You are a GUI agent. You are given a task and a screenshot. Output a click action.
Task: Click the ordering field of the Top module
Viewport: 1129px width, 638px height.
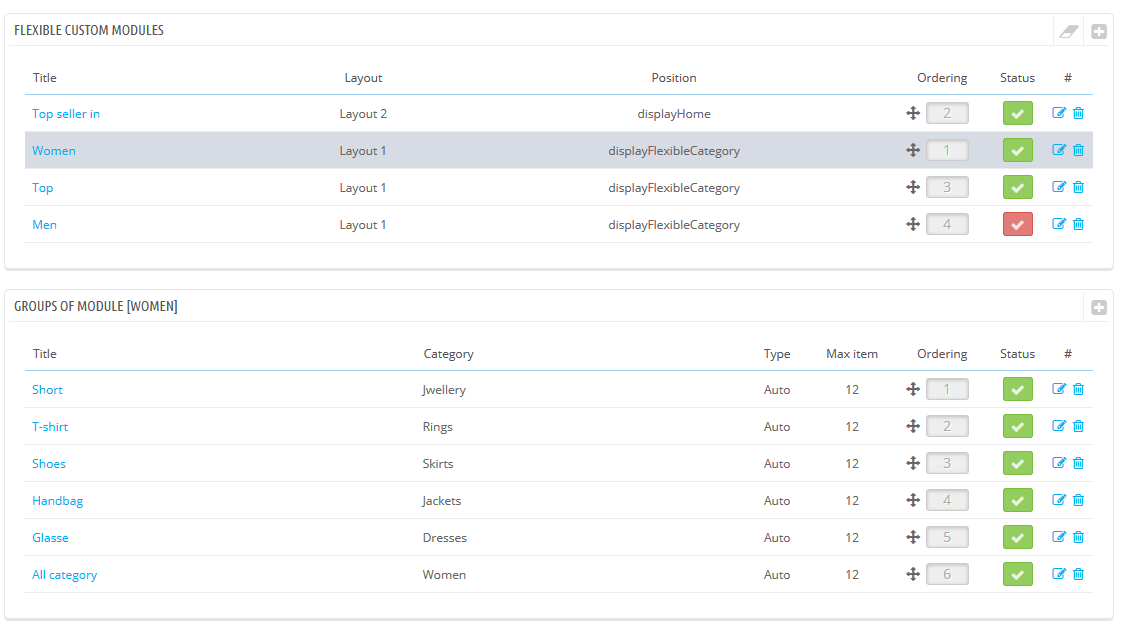(947, 188)
